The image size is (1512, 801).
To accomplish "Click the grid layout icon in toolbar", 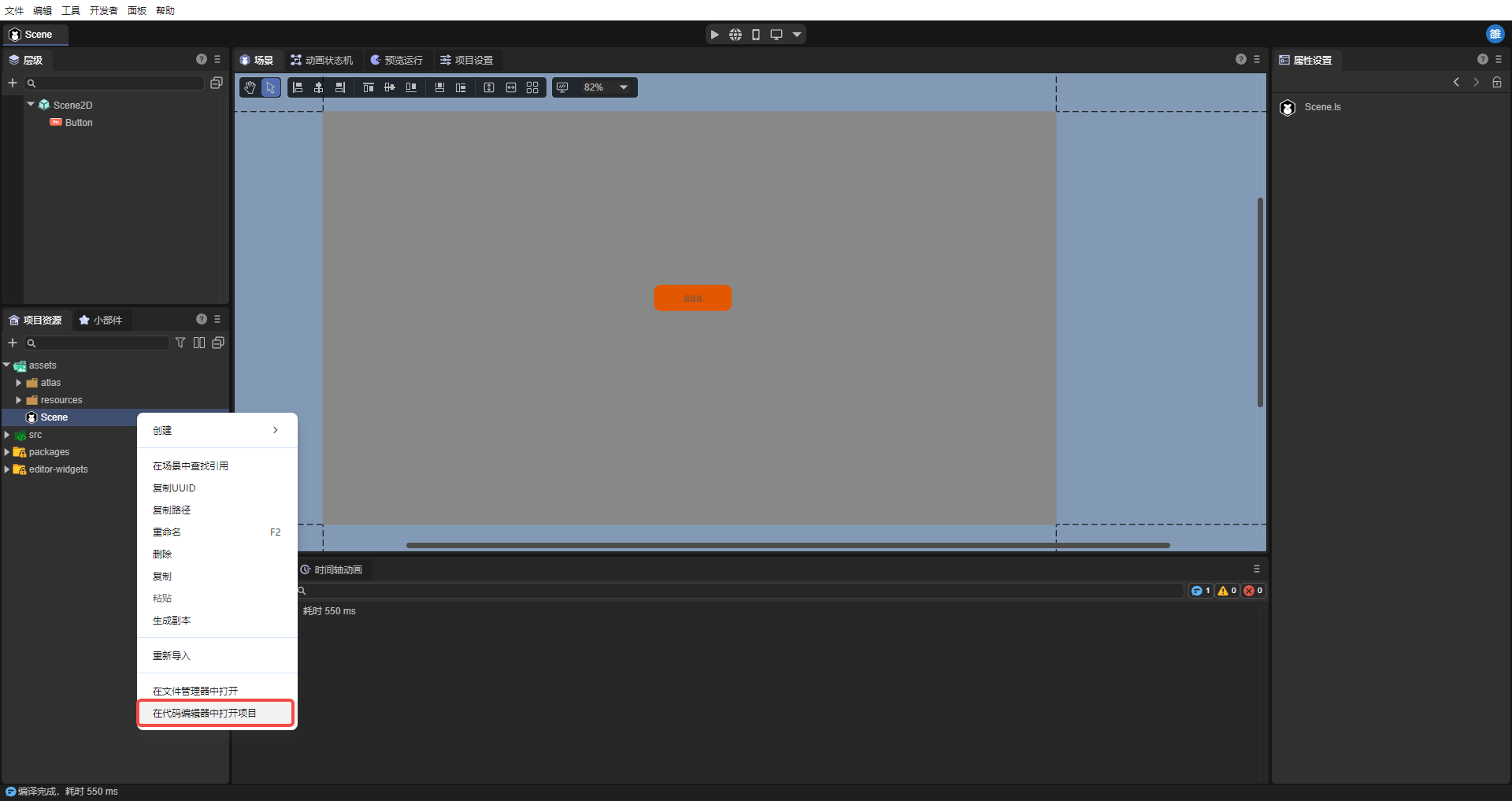I will [532, 87].
